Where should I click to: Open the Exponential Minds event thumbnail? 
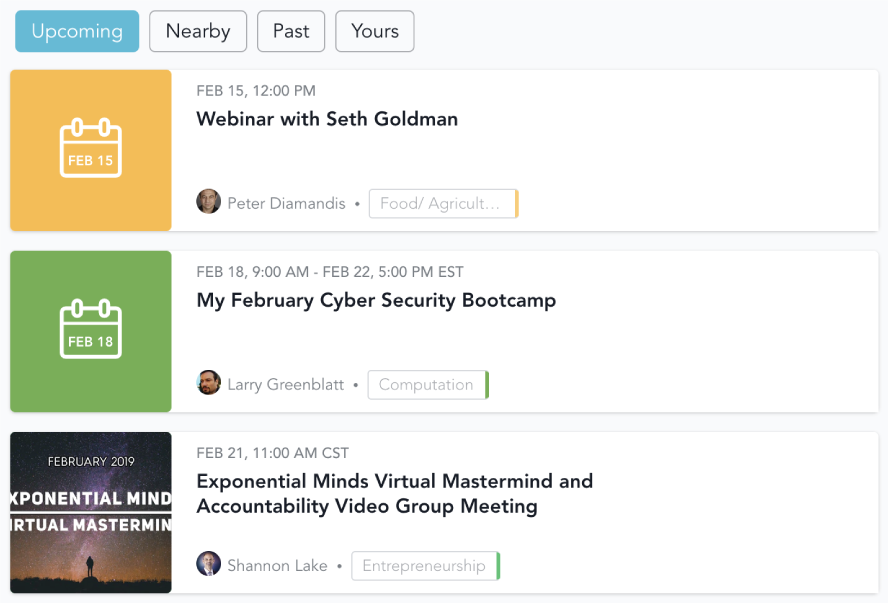click(x=91, y=512)
